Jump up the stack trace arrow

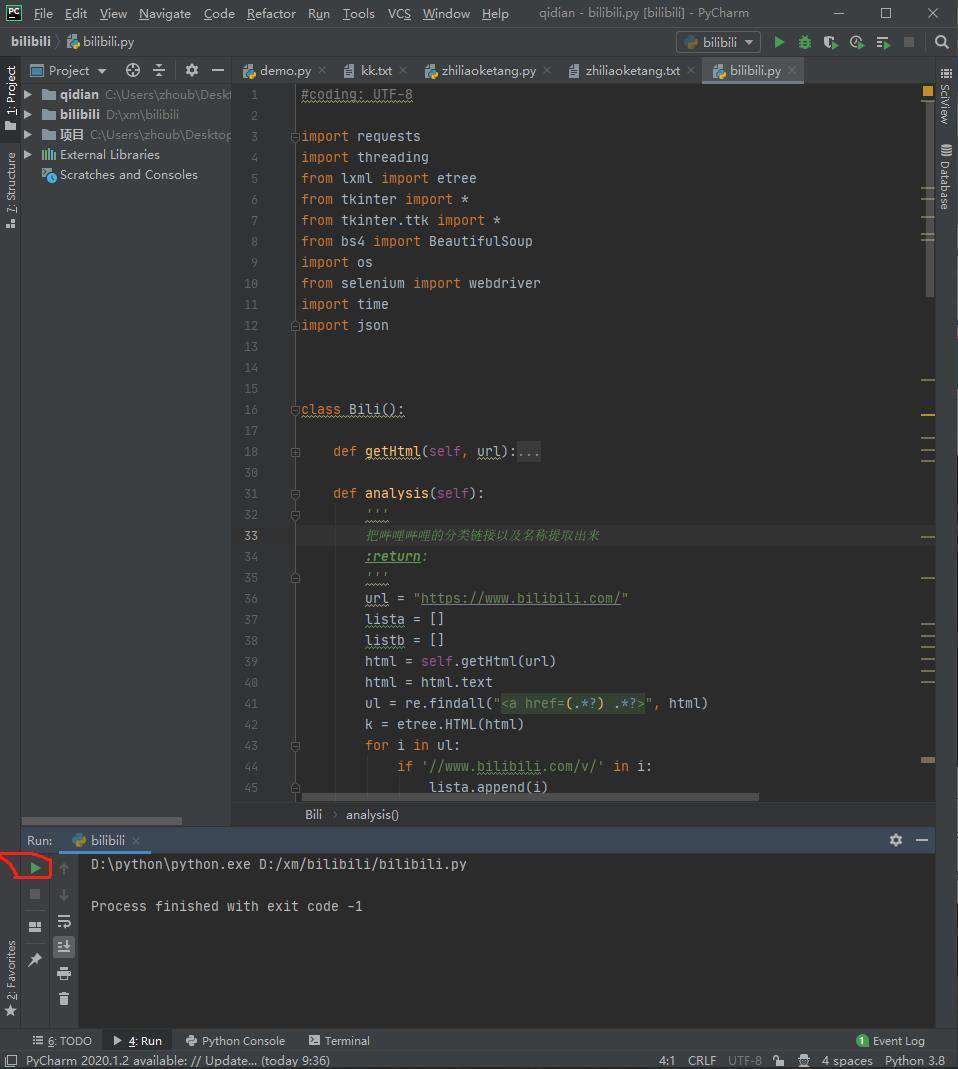tap(64, 869)
